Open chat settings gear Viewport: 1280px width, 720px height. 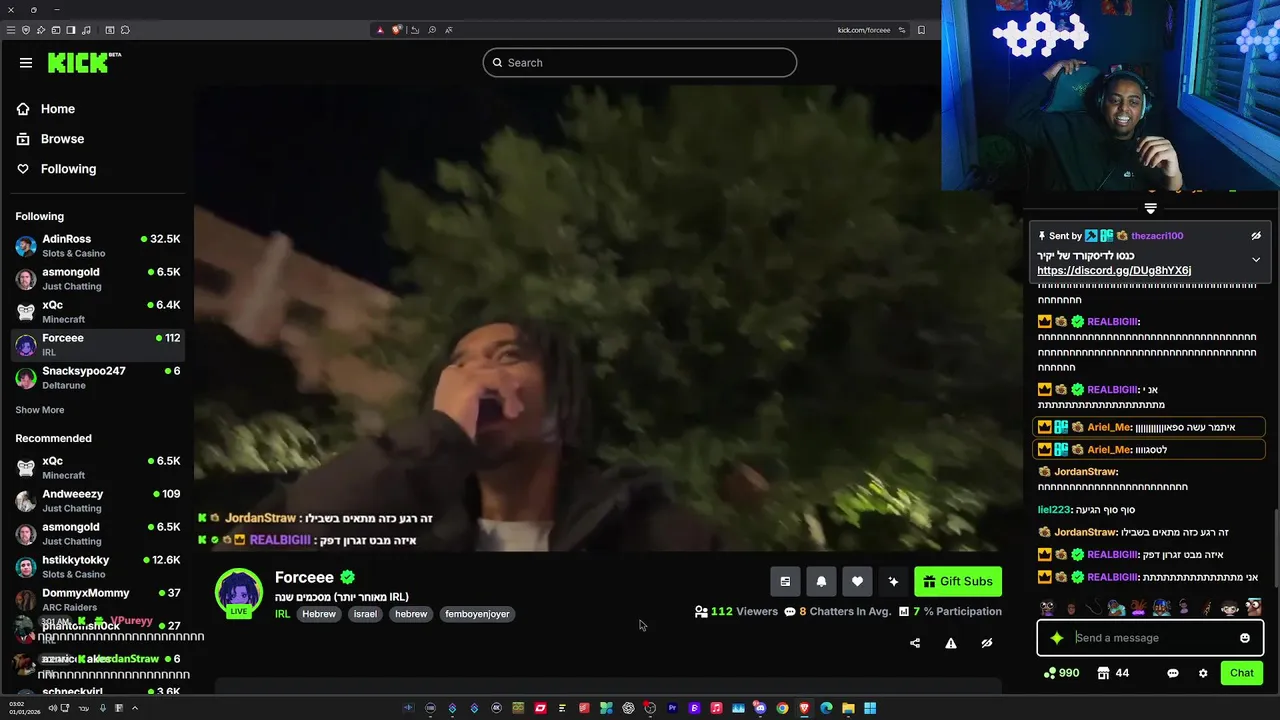tap(1203, 673)
